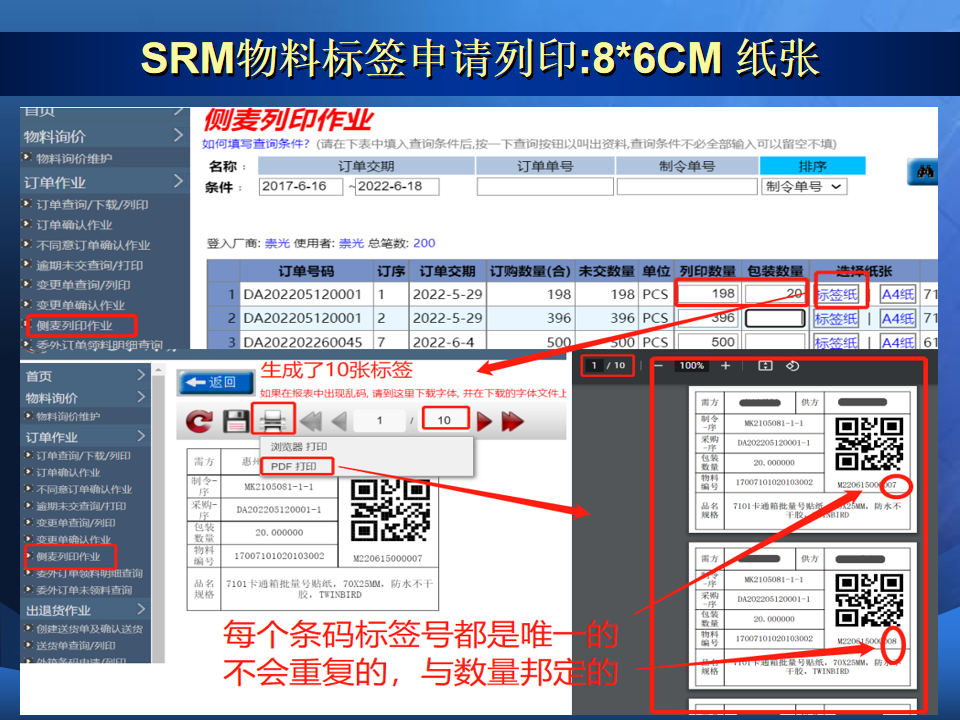This screenshot has width=960, height=720.
Task: Click the 订单单号 condition input field
Action: [x=545, y=187]
